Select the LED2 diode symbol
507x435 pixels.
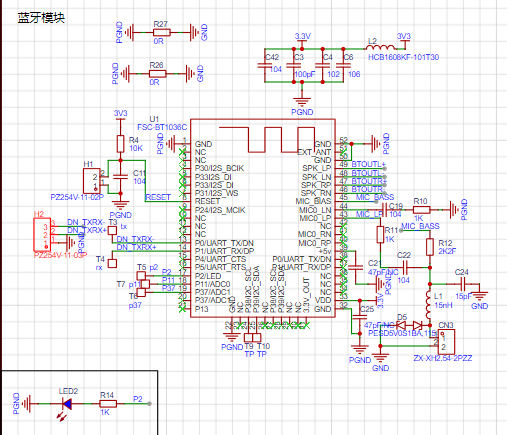67,404
